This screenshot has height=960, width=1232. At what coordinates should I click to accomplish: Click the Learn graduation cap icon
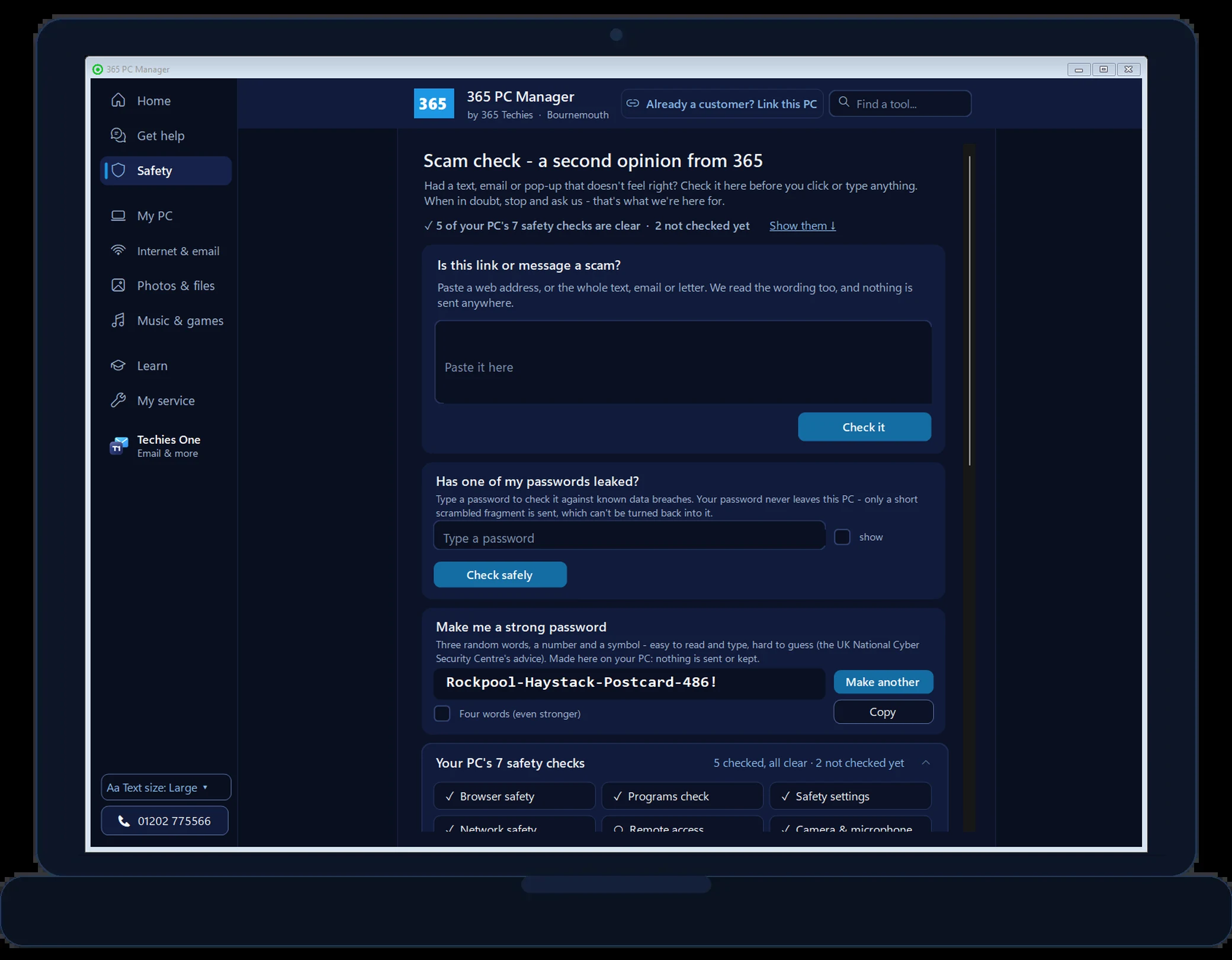click(x=118, y=365)
